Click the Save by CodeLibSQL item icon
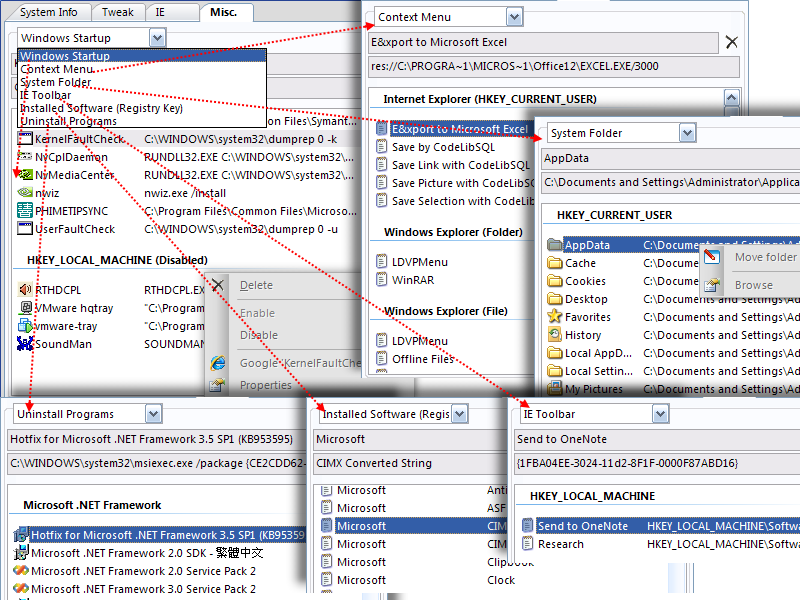Image resolution: width=800 pixels, height=600 pixels. [x=381, y=147]
